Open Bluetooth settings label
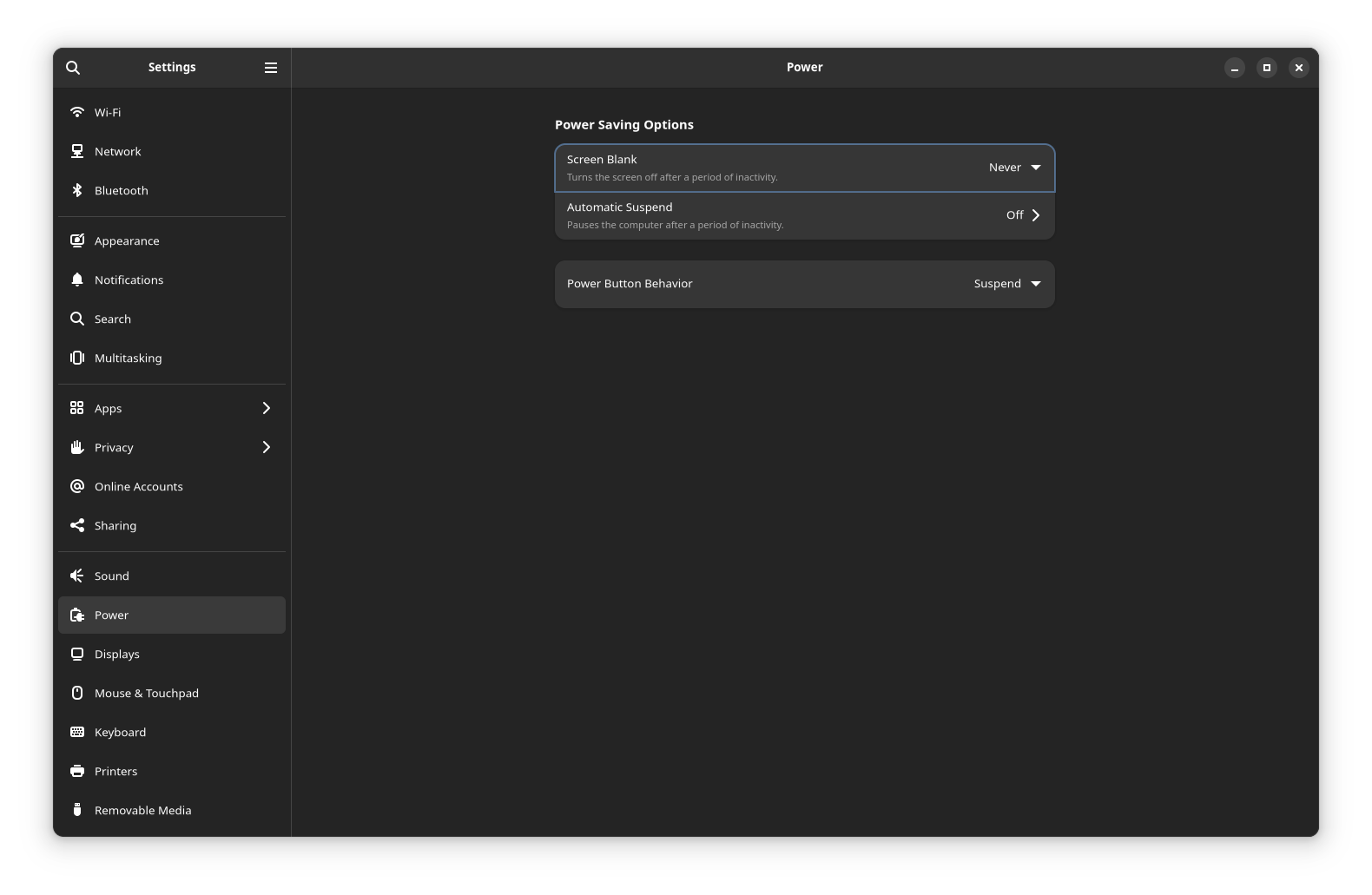Viewport: 1372px width, 895px height. (x=122, y=190)
